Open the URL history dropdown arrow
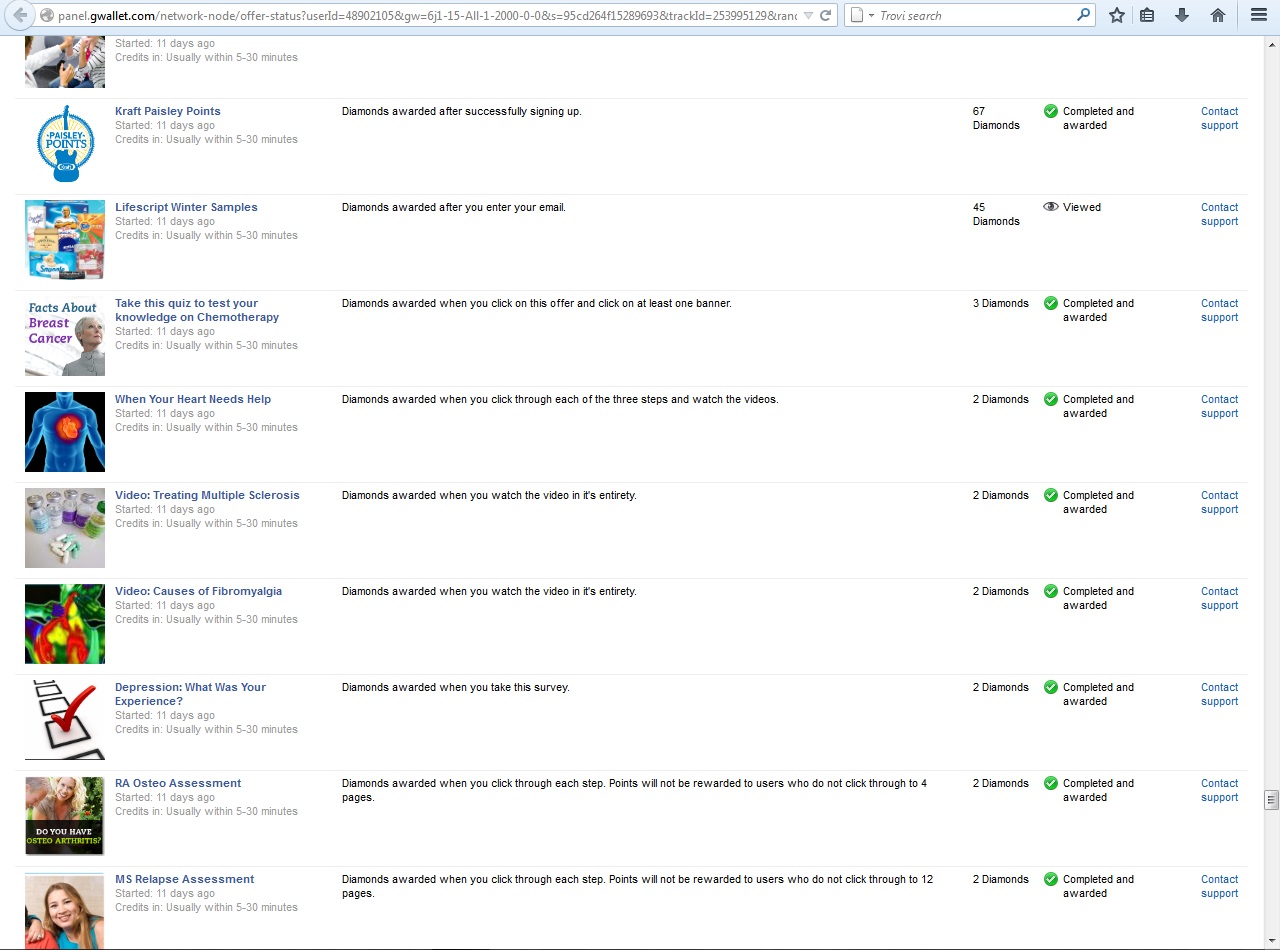Viewport: 1280px width, 950px height. 806,16
